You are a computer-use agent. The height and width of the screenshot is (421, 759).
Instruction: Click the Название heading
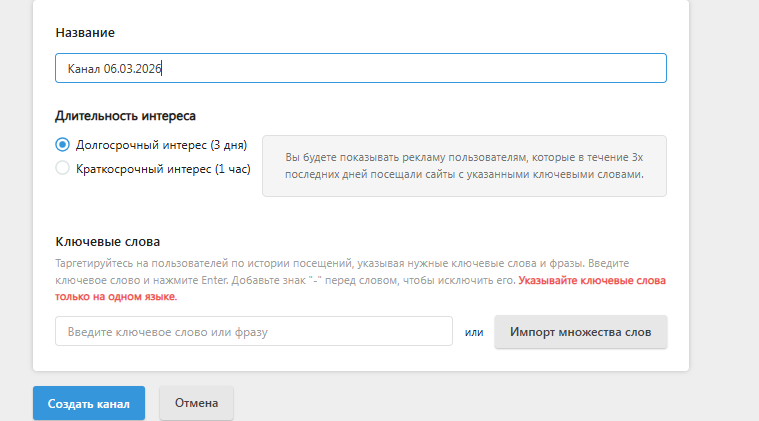click(84, 33)
